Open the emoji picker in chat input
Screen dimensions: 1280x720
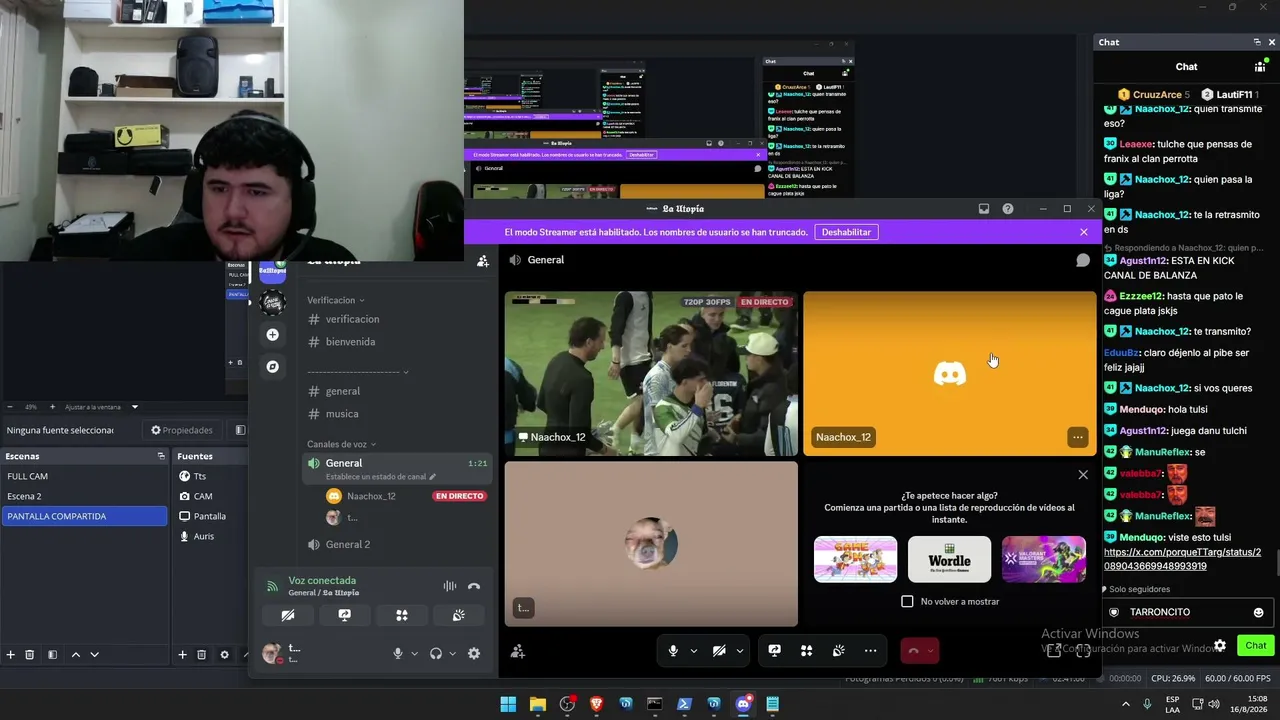point(1258,612)
